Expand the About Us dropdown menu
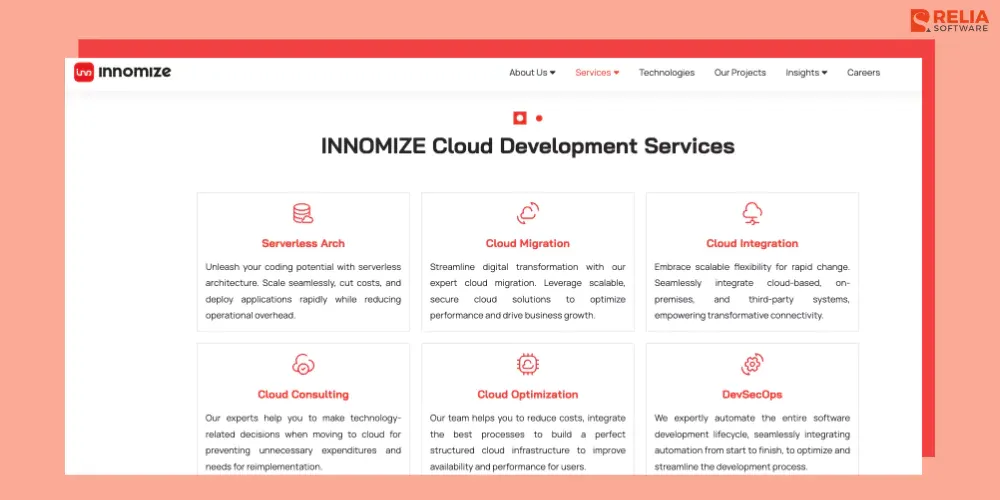This screenshot has width=1000, height=500. [x=532, y=73]
